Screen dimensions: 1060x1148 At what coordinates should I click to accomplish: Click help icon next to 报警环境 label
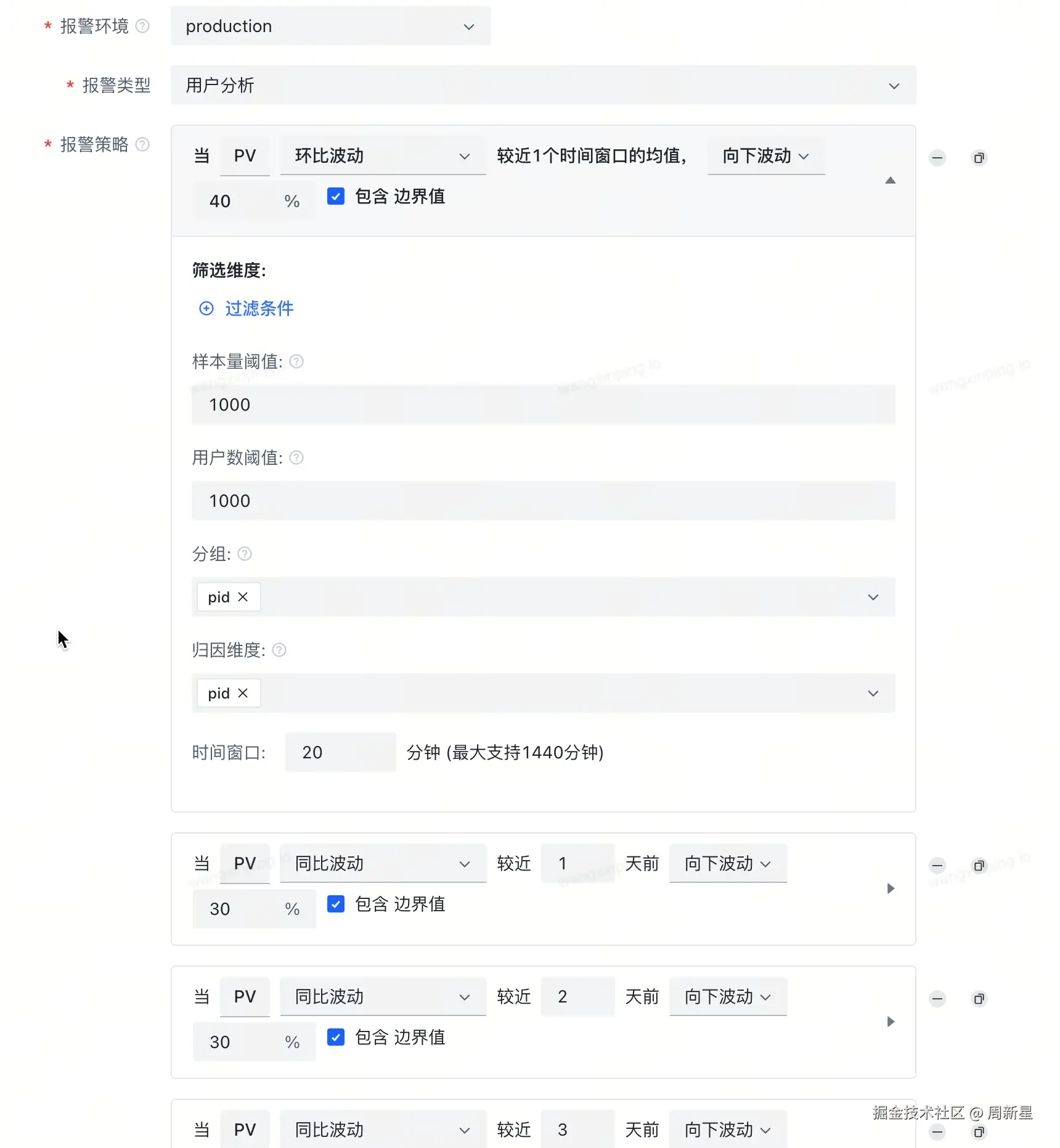tap(142, 26)
